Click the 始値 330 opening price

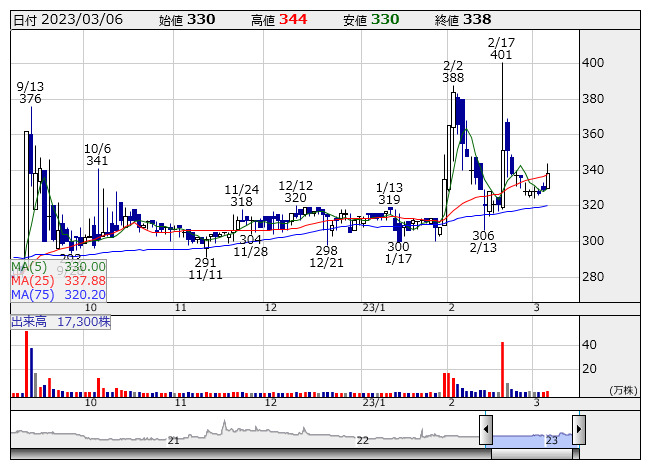186,20
